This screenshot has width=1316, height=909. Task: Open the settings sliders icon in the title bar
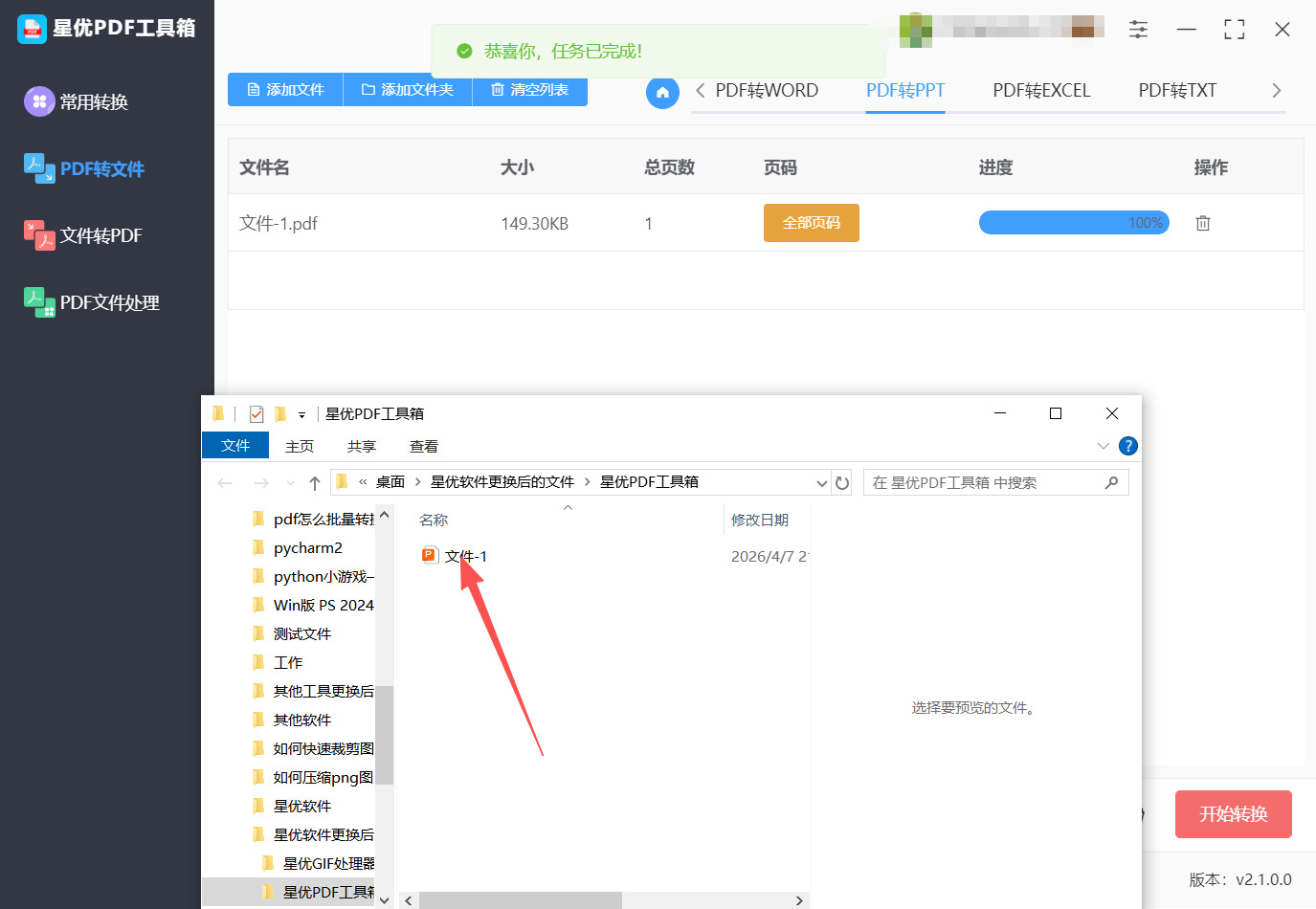(1138, 30)
